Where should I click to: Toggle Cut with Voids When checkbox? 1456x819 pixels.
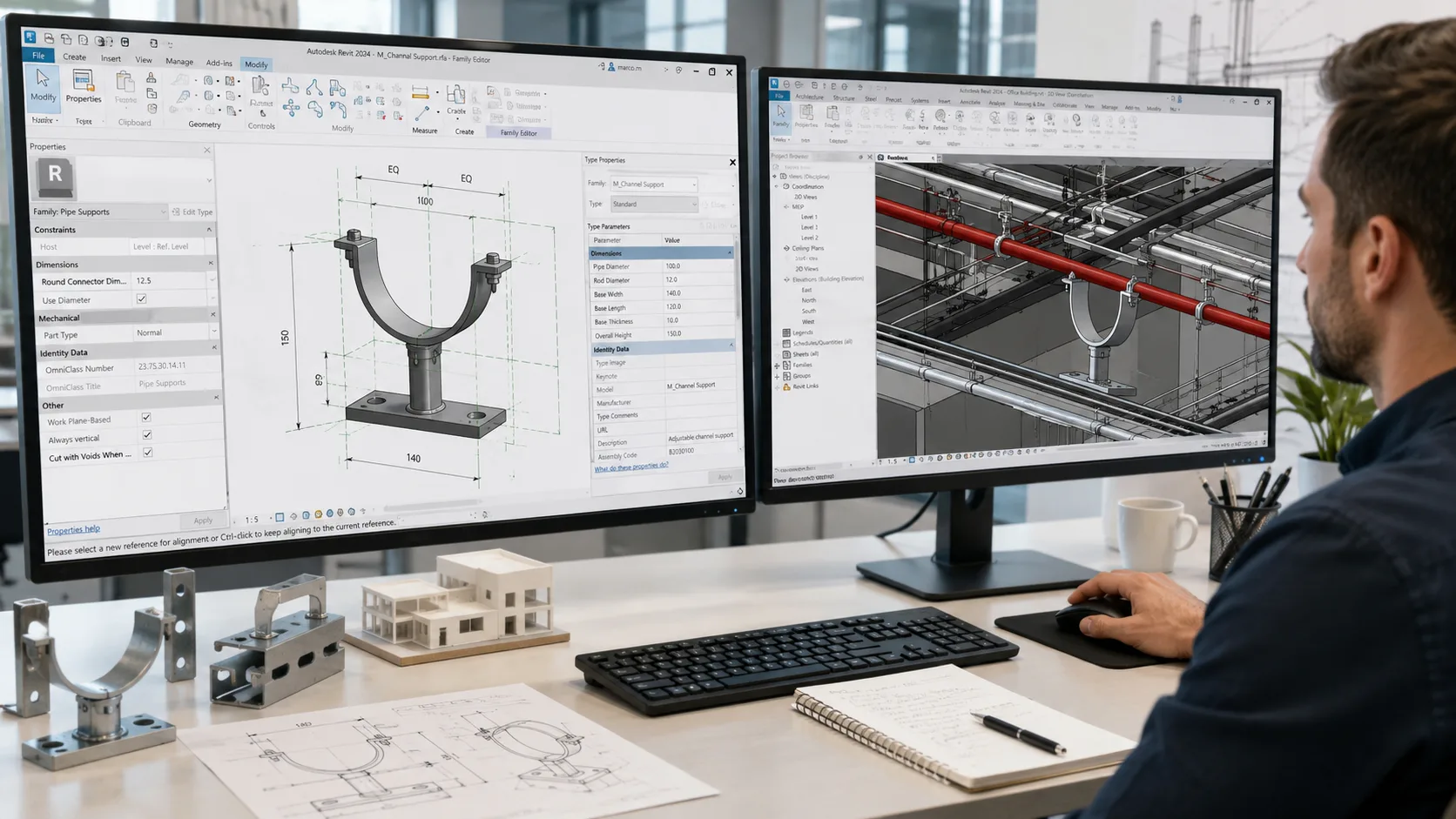pos(148,453)
